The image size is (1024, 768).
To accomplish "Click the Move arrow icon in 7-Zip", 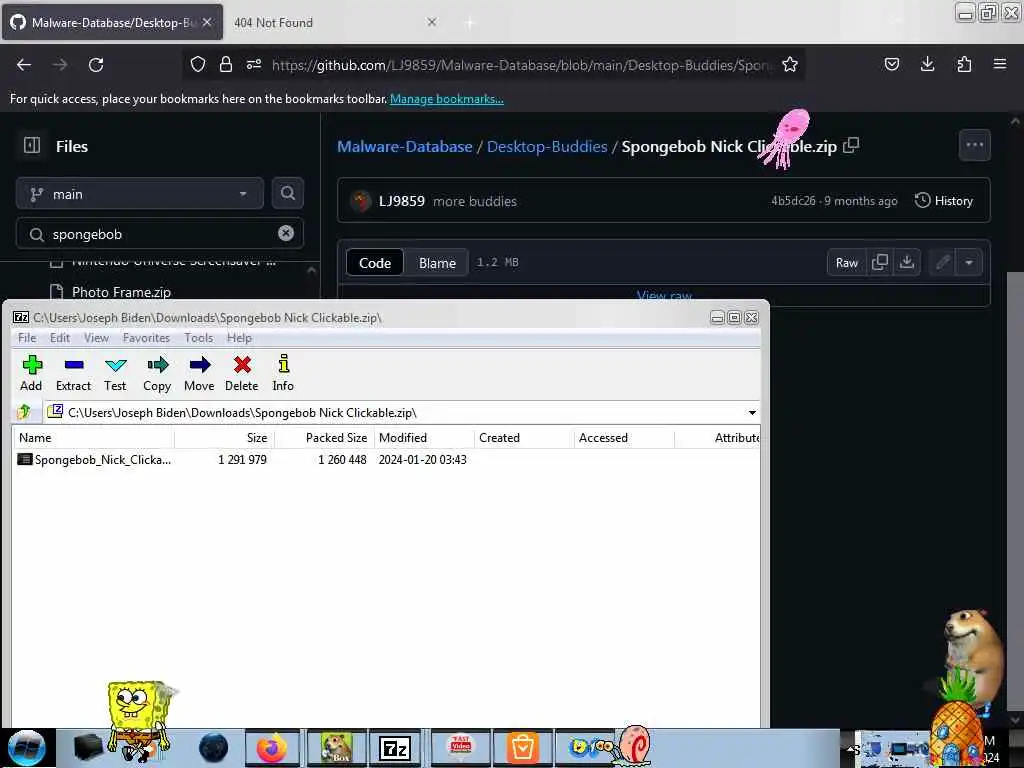I will pos(199,373).
